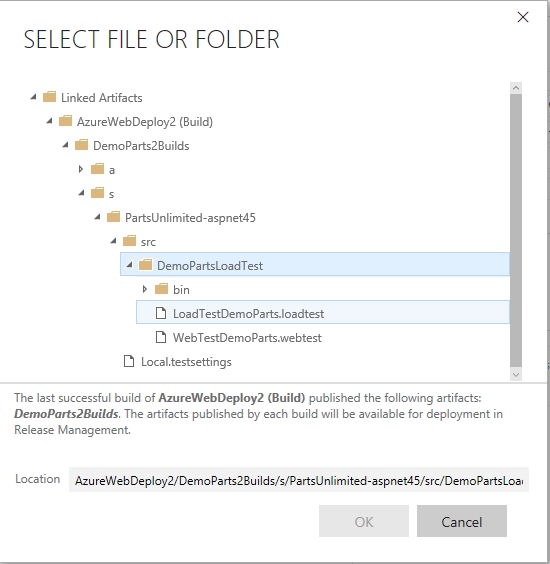The height and width of the screenshot is (564, 550).
Task: Click the Location path field
Action: point(299,480)
